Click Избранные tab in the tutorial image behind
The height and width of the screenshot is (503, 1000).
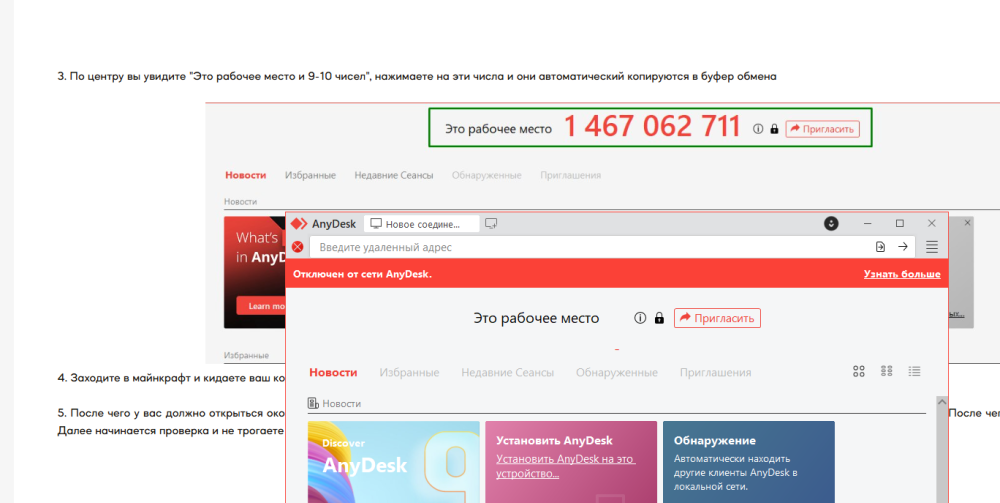311,175
